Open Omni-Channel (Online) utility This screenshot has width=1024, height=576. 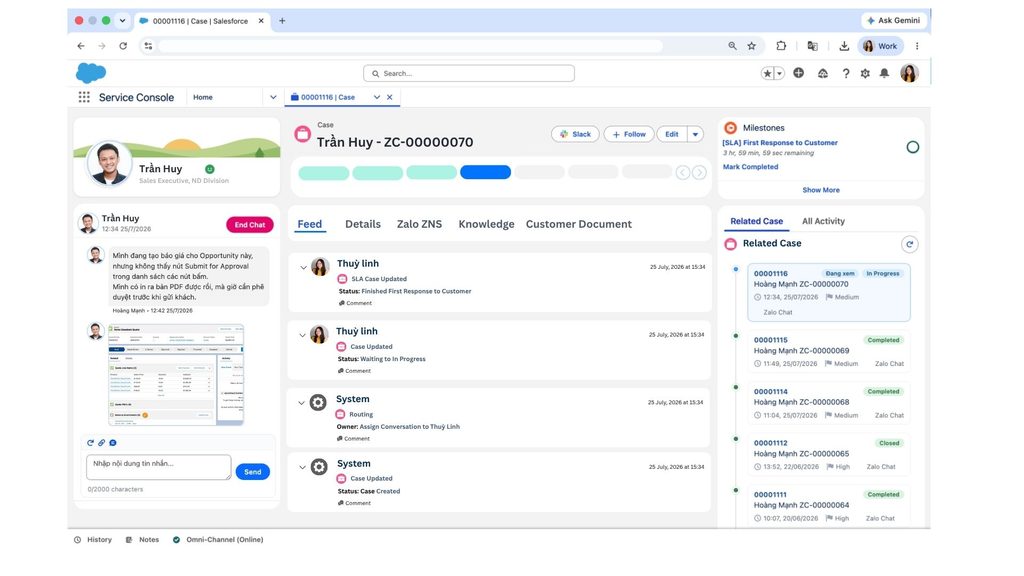tap(218, 540)
